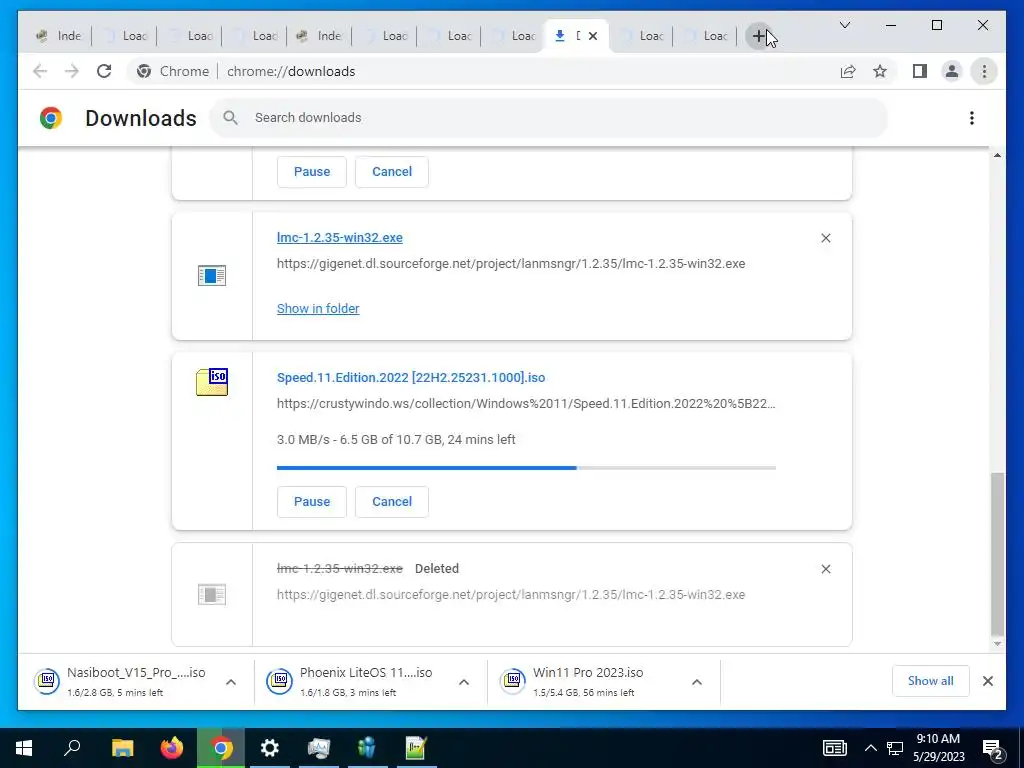
Task: Remove lmc-1.2.35-win32.exe from the list
Action: [825, 238]
